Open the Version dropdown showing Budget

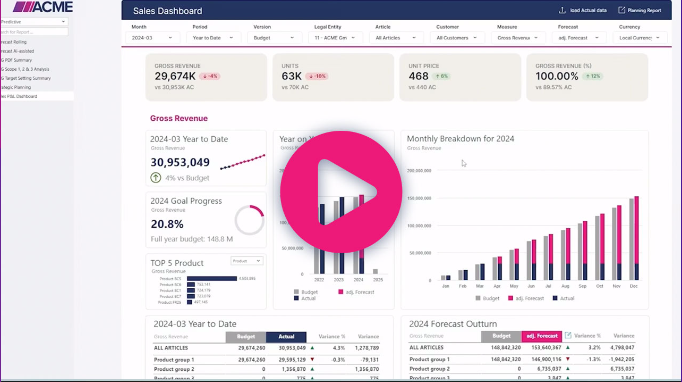pyautogui.click(x=274, y=38)
